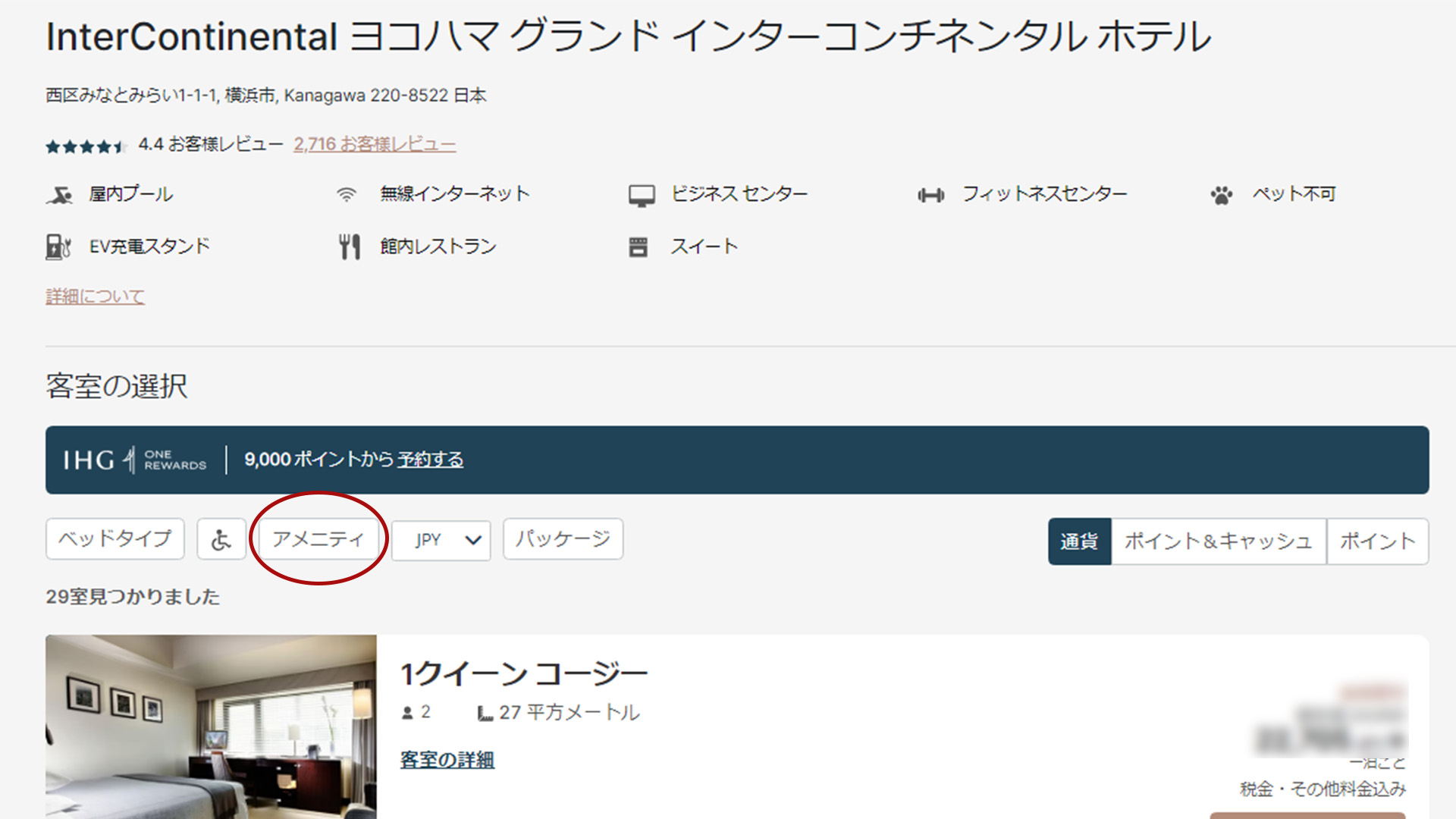Click the IHG One Rewards logo
Viewport: 1456px width, 819px height.
pyautogui.click(x=135, y=460)
